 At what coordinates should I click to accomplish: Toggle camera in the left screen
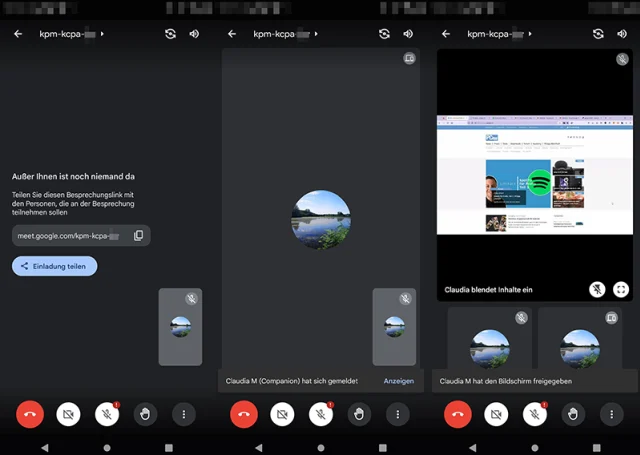coord(68,414)
